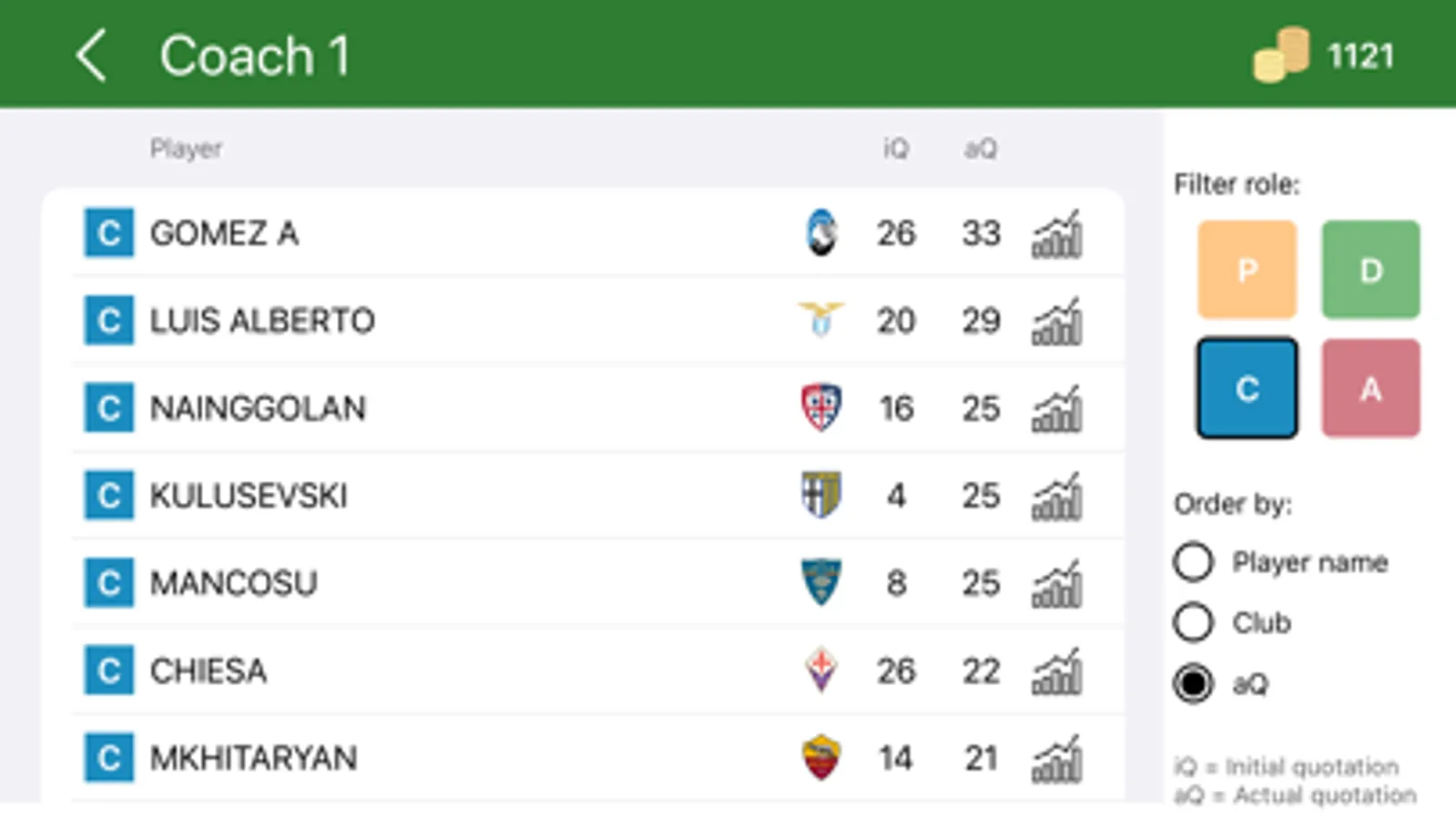Open KULUSEVSKI's chart icon
Screen dimensions: 1456x820
pos(1056,497)
